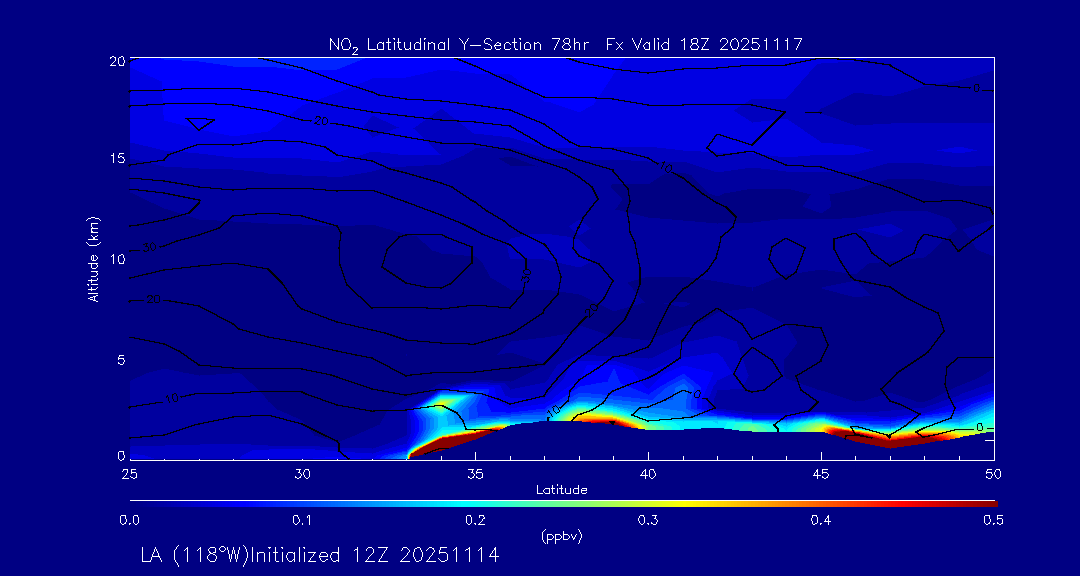Click altitude axis tick label "0"

pyautogui.click(x=121, y=455)
